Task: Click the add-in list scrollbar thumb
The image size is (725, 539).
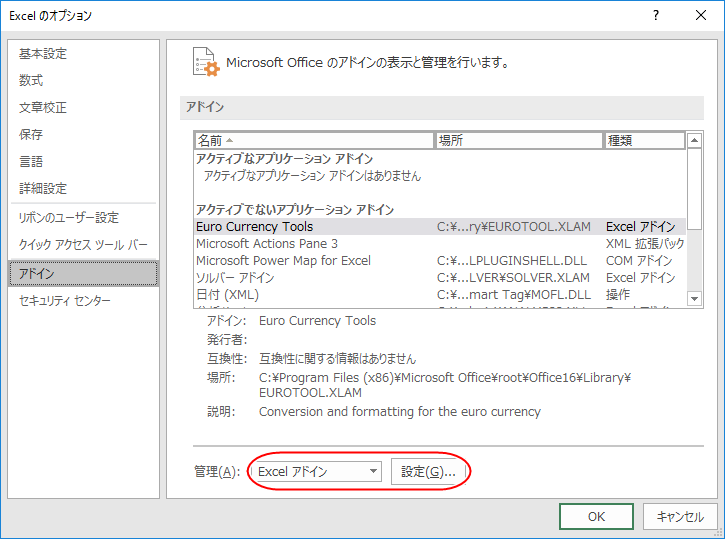Action: pyautogui.click(x=694, y=189)
